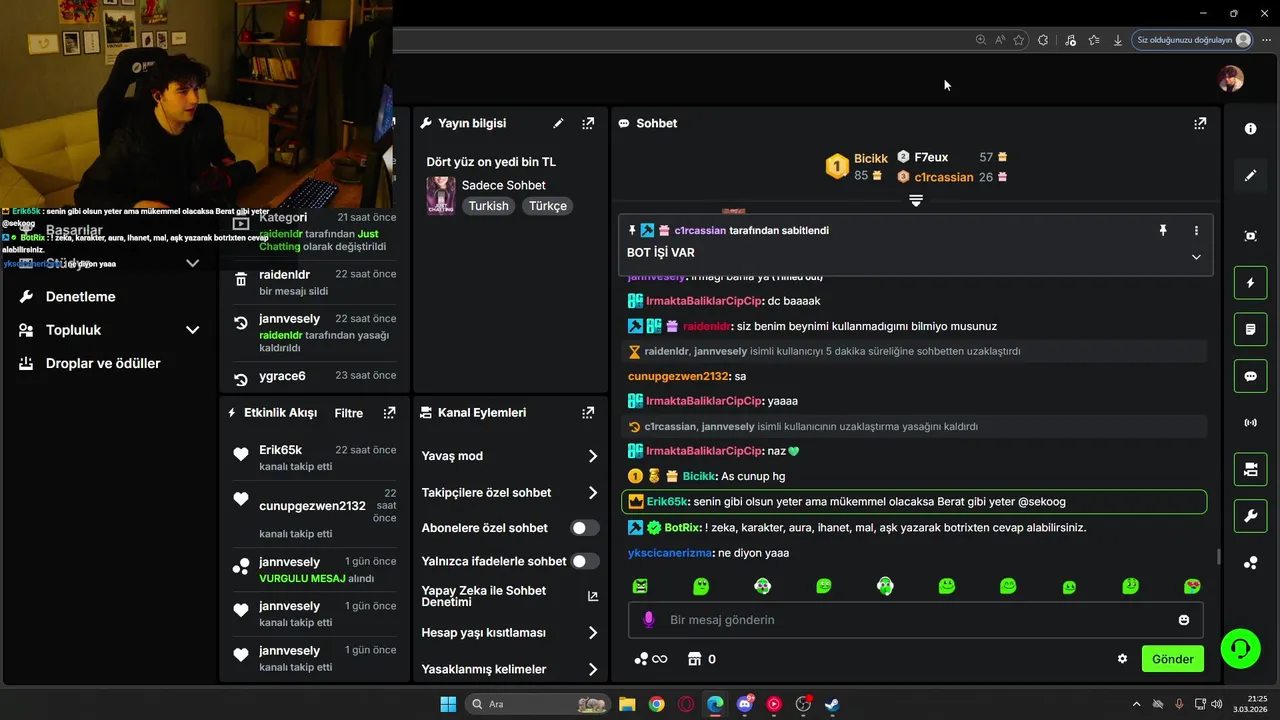Toggle Yalnızca ifadelerle sohbet switch

point(585,561)
